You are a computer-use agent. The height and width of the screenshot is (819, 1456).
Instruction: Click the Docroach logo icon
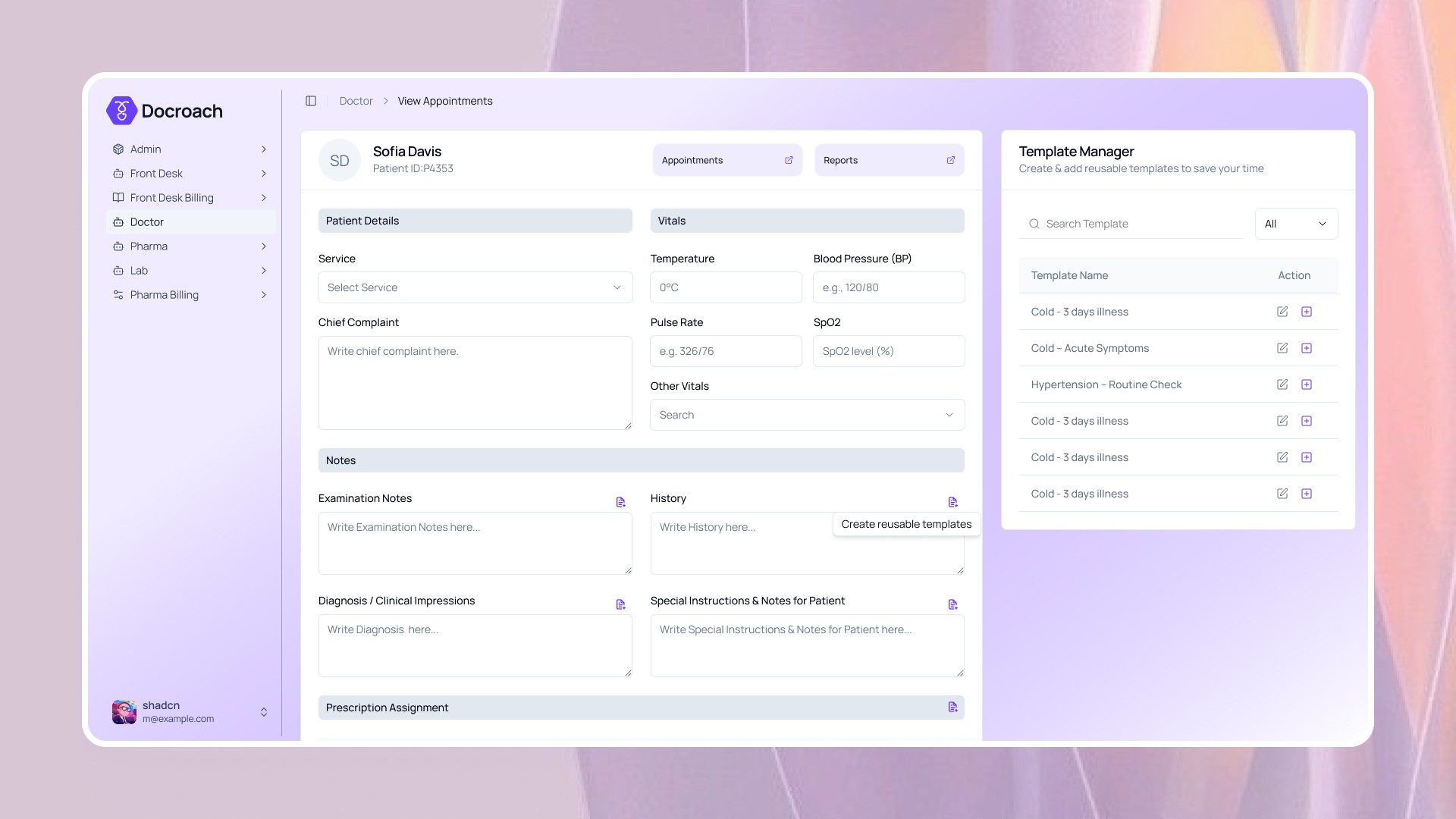coord(121,111)
